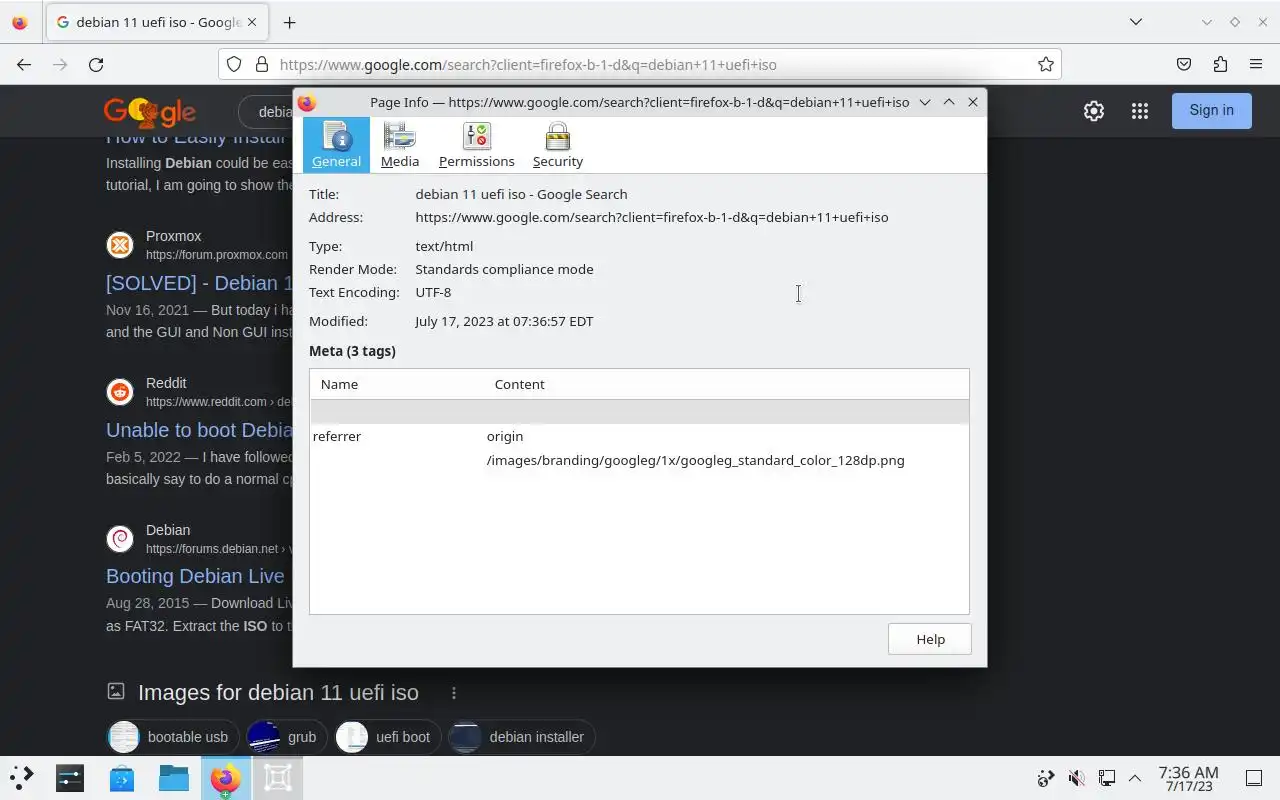This screenshot has height=800, width=1280.
Task: Expand the hidden system tray icons arrow
Action: [x=1135, y=778]
